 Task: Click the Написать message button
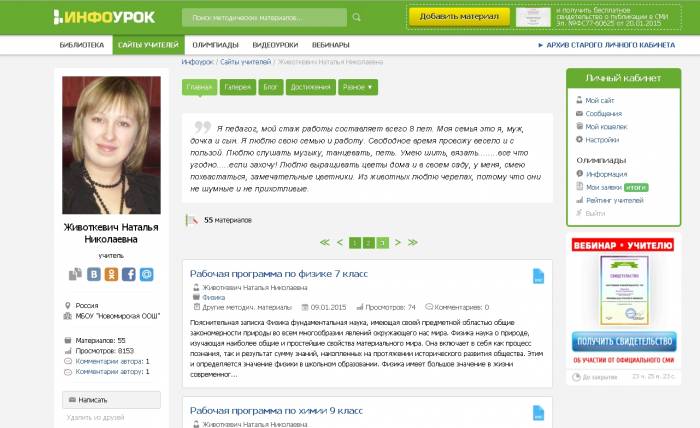pos(111,400)
